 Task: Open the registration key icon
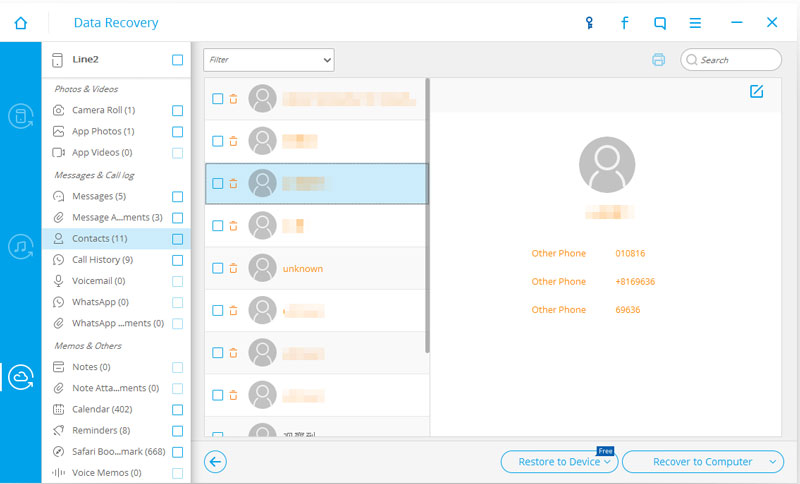point(589,23)
